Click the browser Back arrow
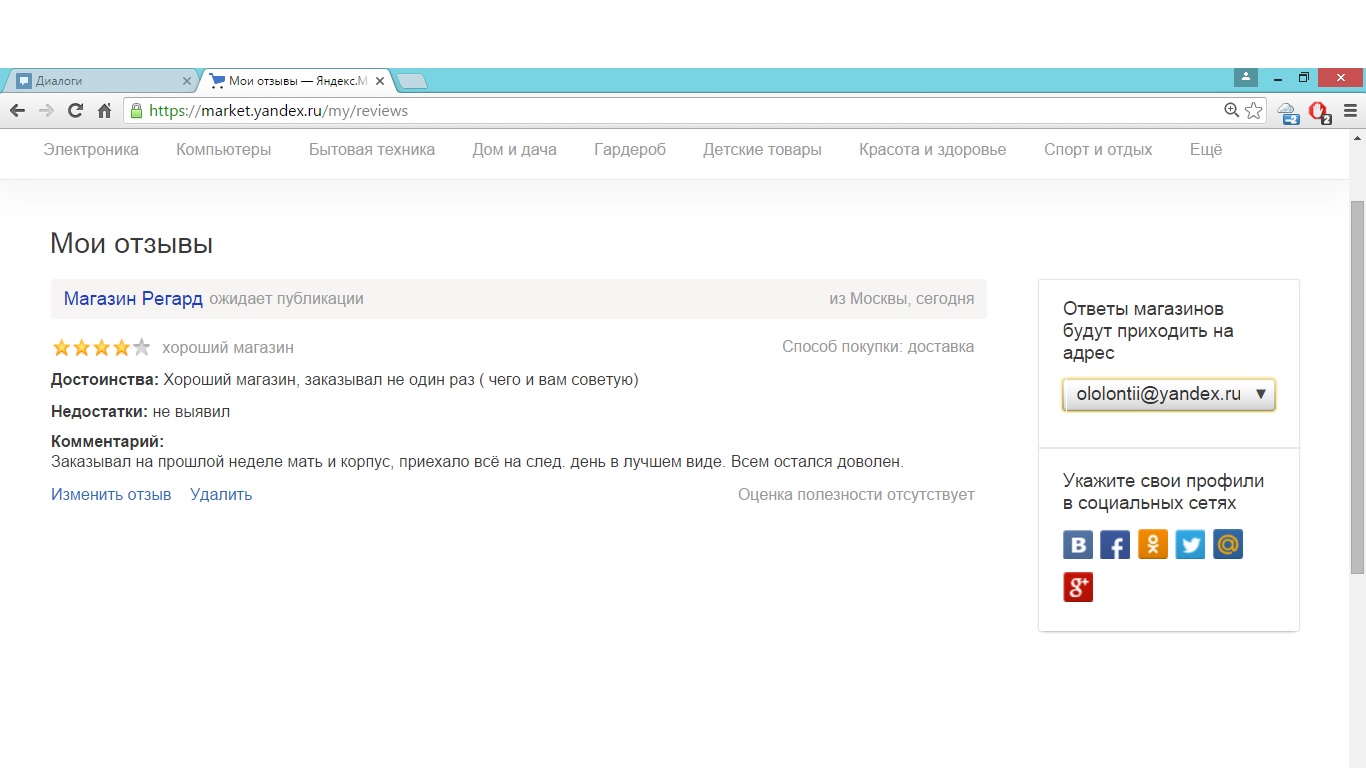 click(17, 111)
